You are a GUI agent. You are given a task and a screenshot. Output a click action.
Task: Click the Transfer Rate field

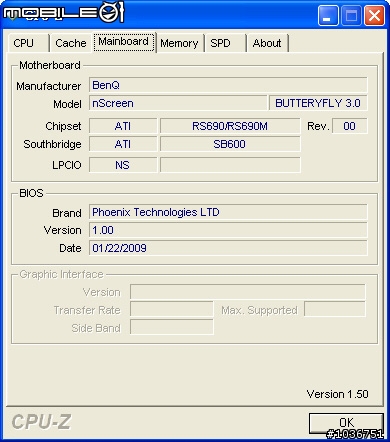pyautogui.click(x=172, y=309)
